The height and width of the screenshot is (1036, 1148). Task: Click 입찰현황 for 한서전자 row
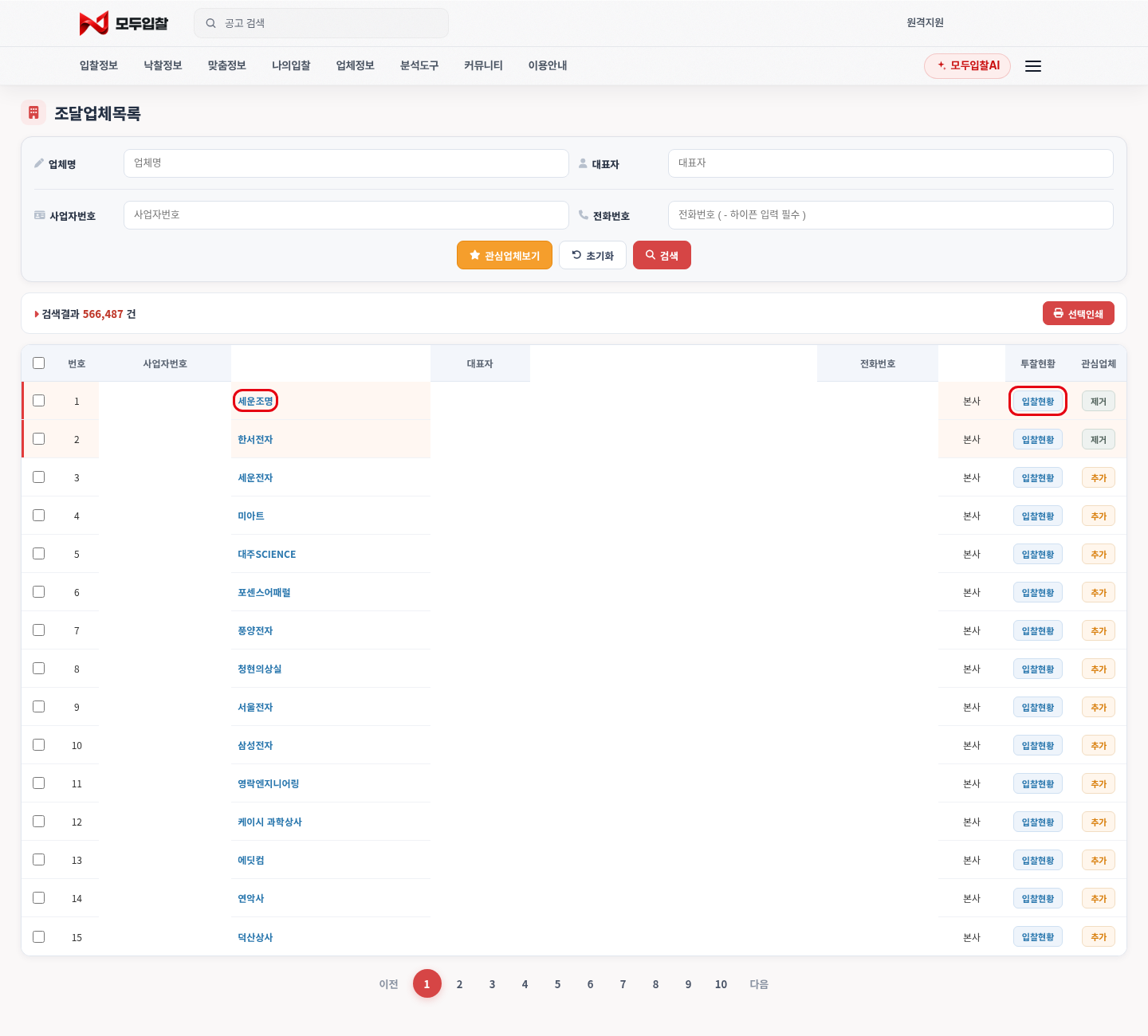[x=1038, y=439]
